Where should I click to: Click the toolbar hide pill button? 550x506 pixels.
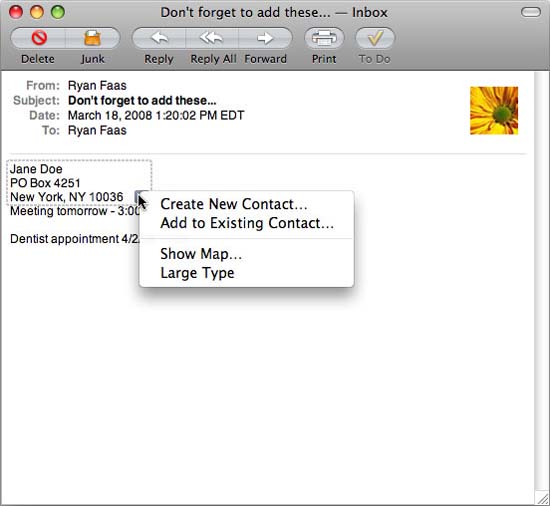pyautogui.click(x=531, y=12)
